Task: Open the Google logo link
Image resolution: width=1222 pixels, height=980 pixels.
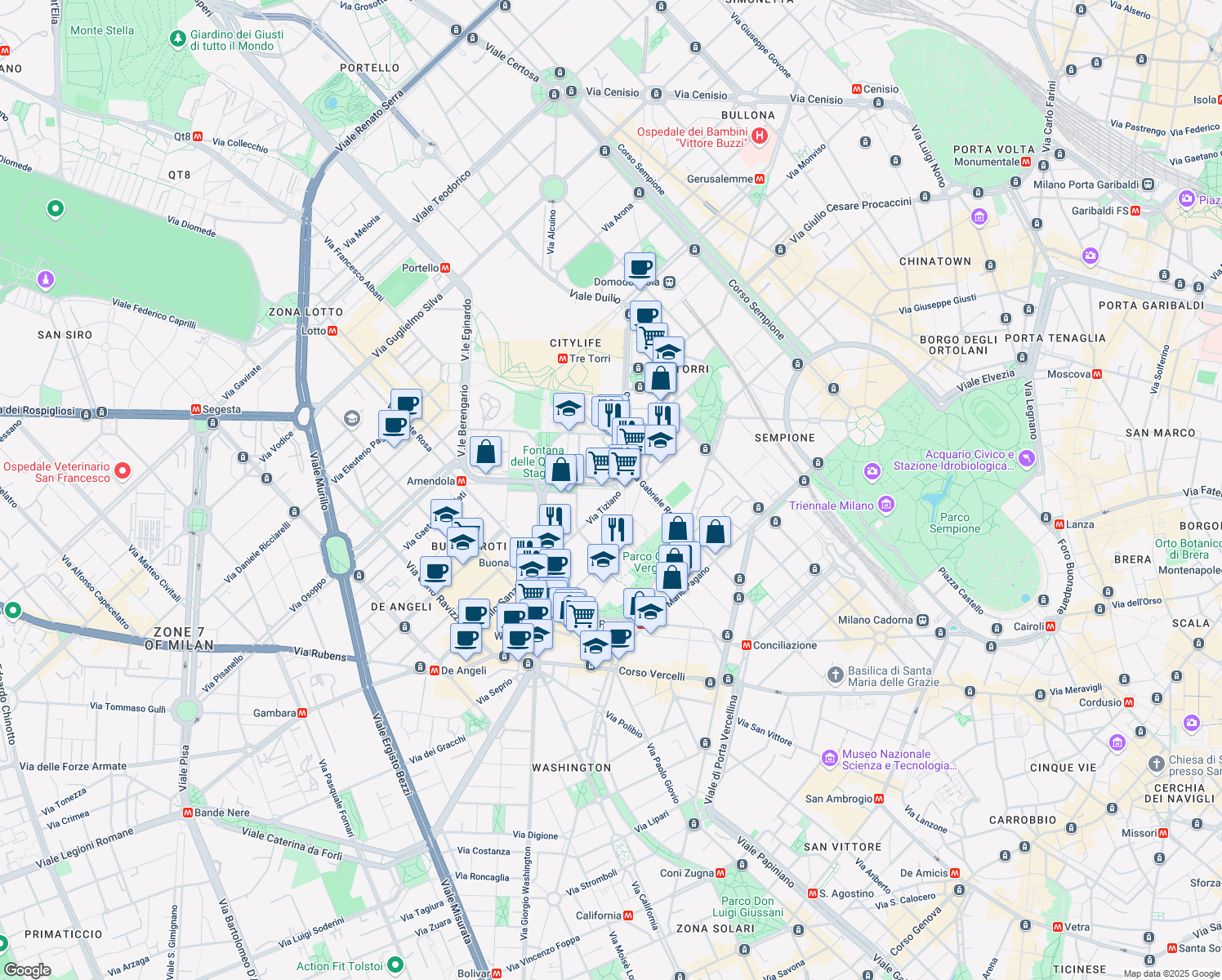Action: [x=28, y=970]
